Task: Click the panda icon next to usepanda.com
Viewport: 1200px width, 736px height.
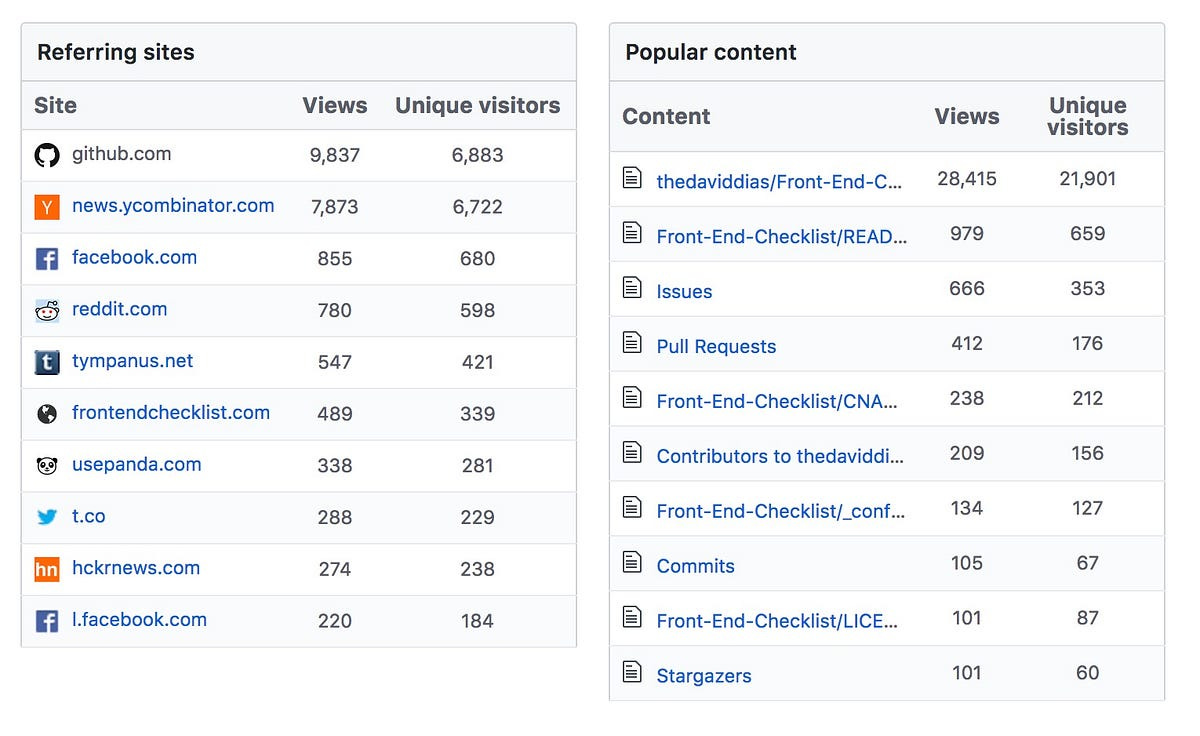Action: [x=47, y=466]
